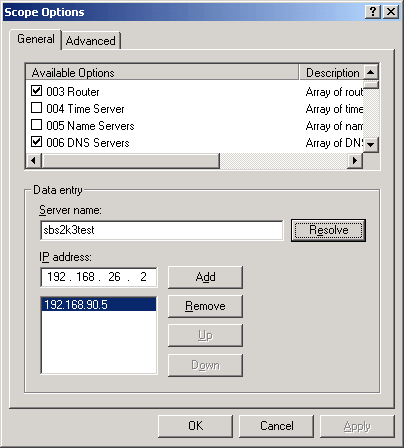Check the 005 Name Servers option
The width and height of the screenshot is (404, 448).
[x=36, y=125]
